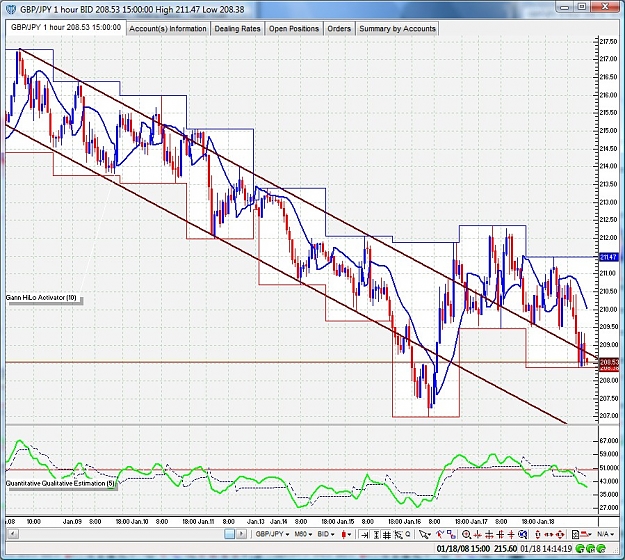Select the Open Positions tab
This screenshot has height=560, width=625.
(294, 29)
